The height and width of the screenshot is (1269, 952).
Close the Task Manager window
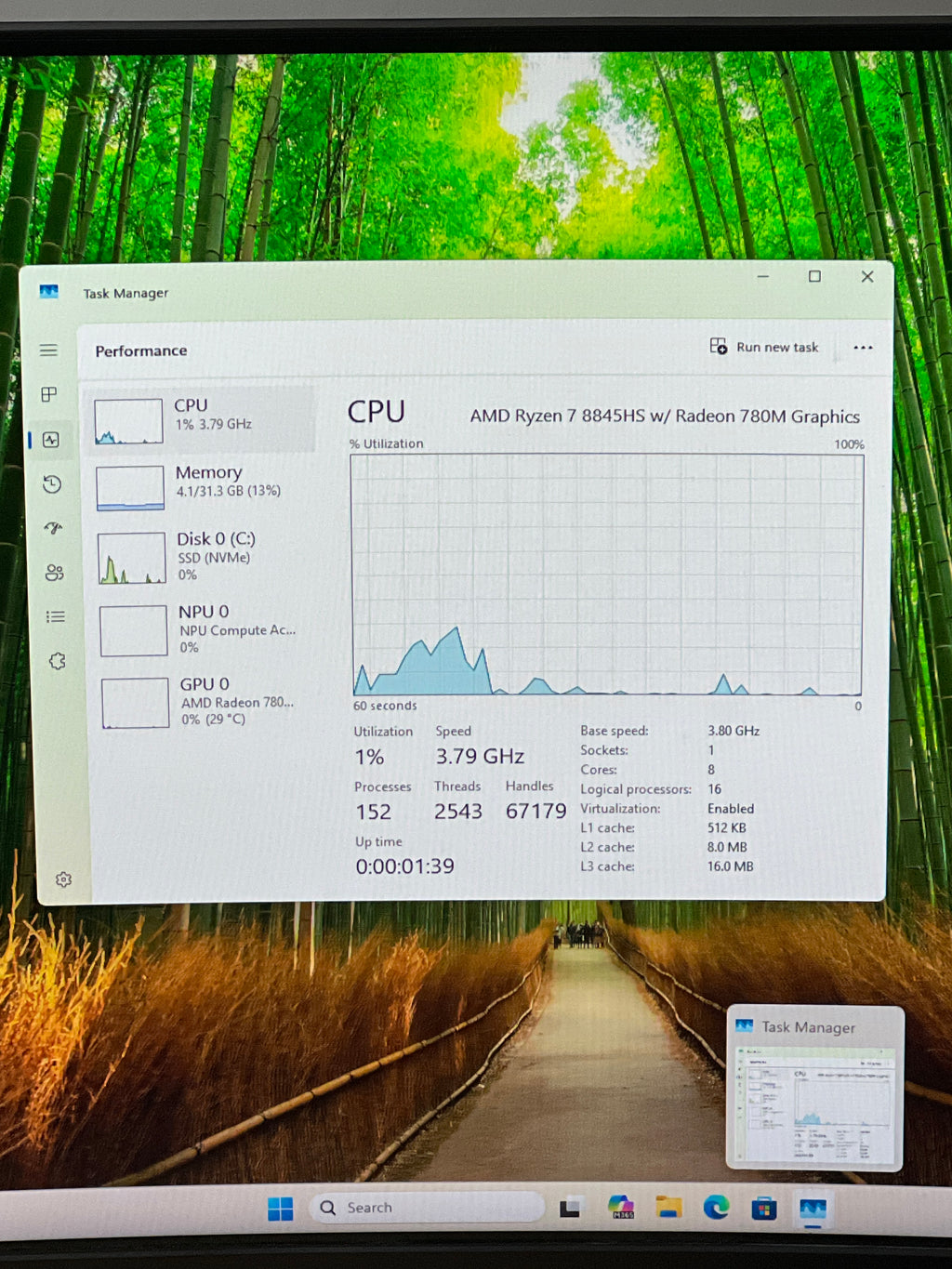coord(866,276)
